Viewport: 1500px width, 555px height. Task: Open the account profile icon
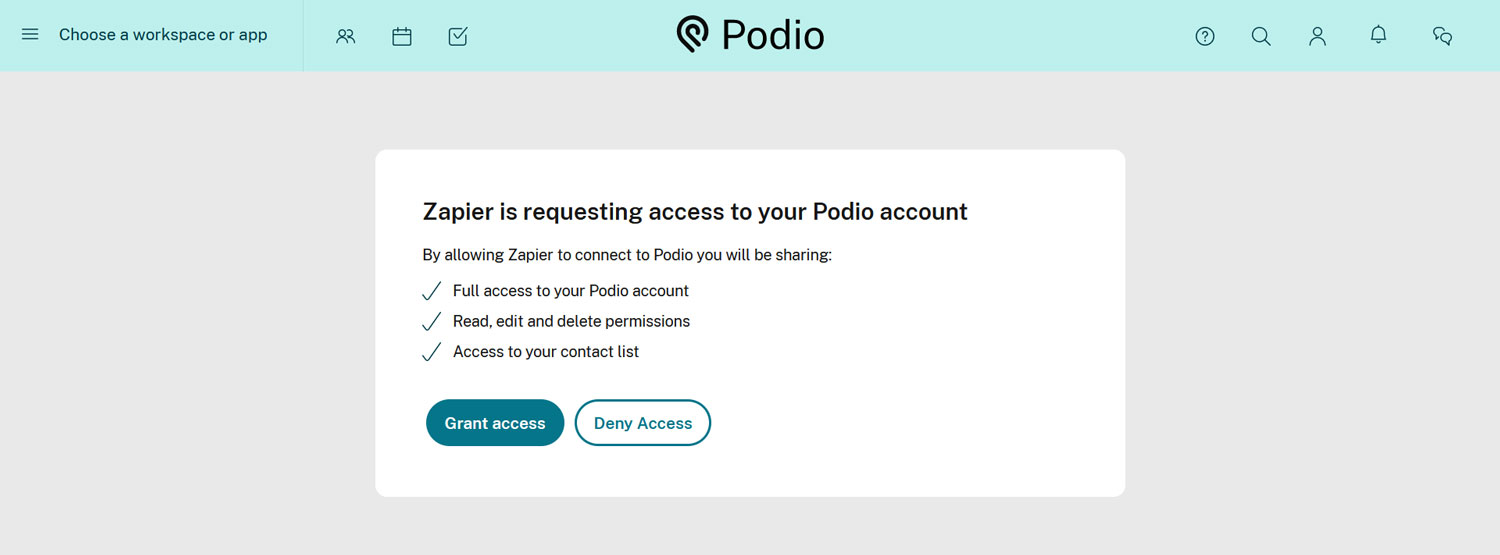1318,36
